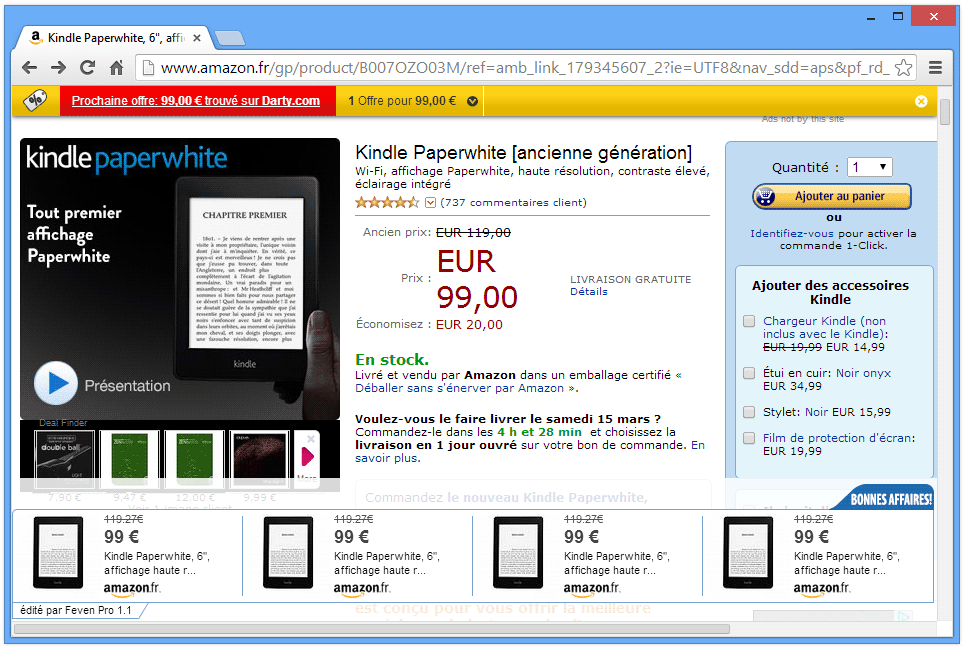This screenshot has width=965, height=648.
Task: Close the yellow offer bar
Action: point(921,102)
